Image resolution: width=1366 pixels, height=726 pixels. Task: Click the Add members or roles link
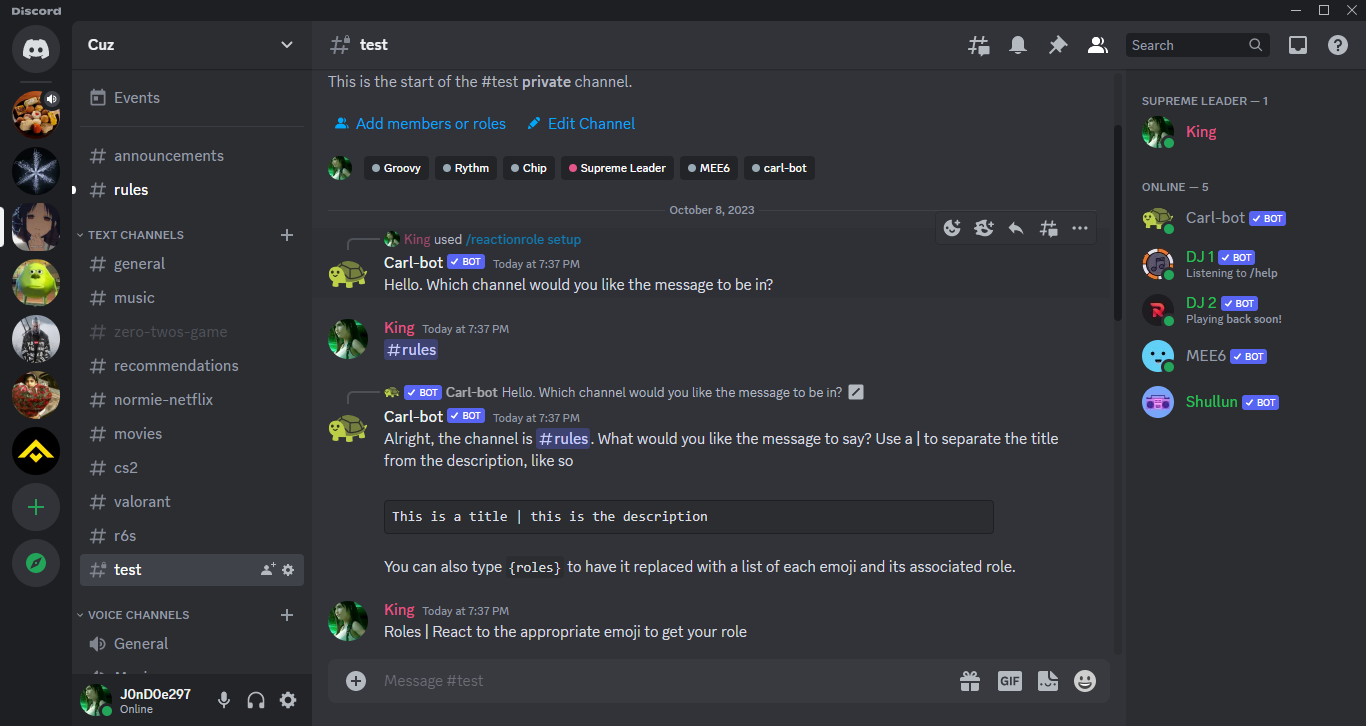[x=430, y=124]
